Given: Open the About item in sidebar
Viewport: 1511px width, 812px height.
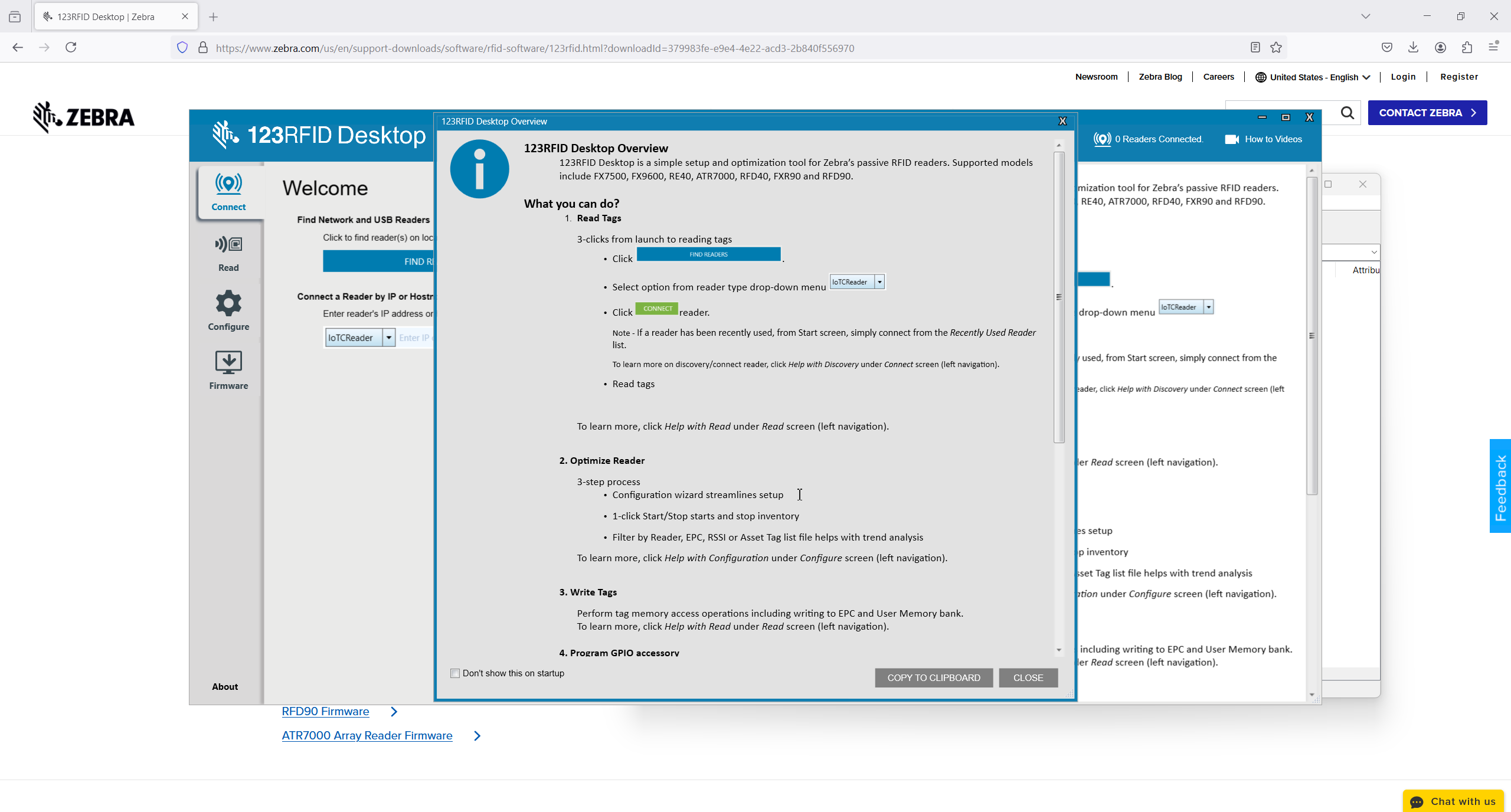Looking at the screenshot, I should pos(225,686).
